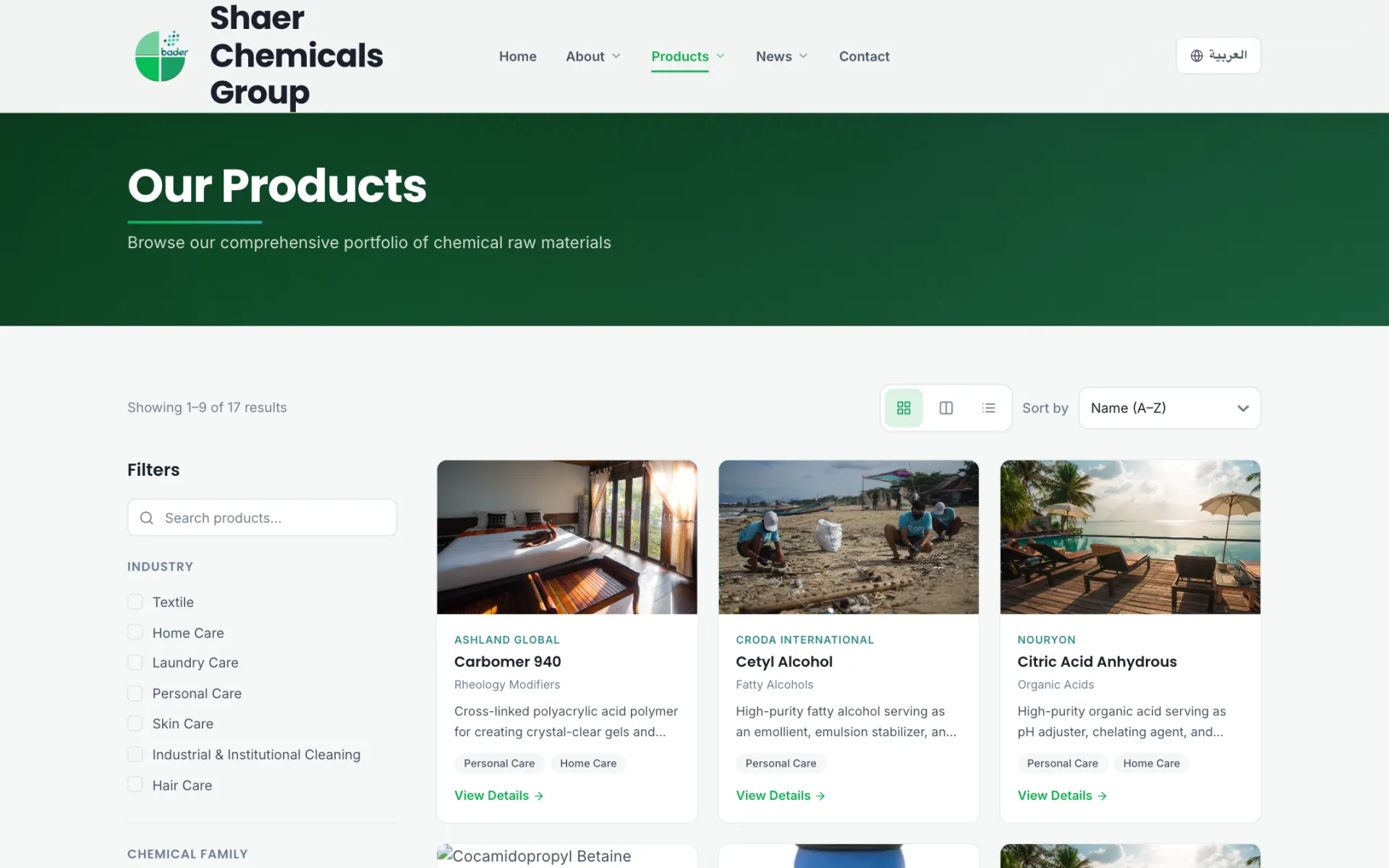
Task: Click the Personal Care tag on Carbomer 940
Action: [x=499, y=763]
